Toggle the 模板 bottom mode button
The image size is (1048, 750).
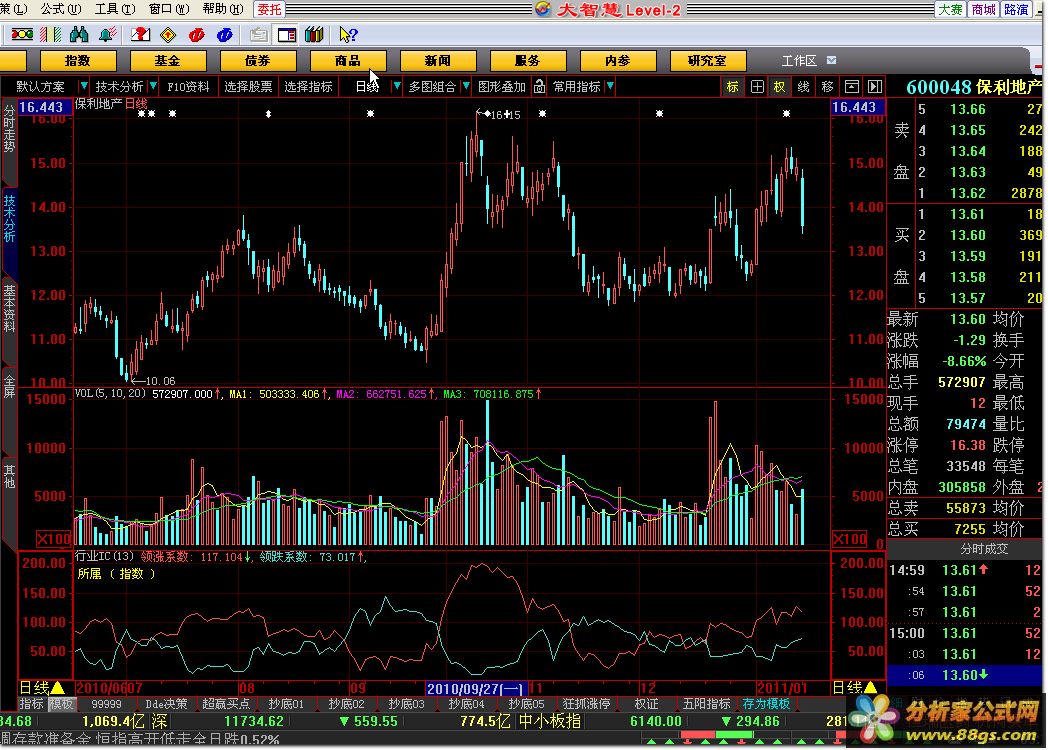click(x=61, y=704)
